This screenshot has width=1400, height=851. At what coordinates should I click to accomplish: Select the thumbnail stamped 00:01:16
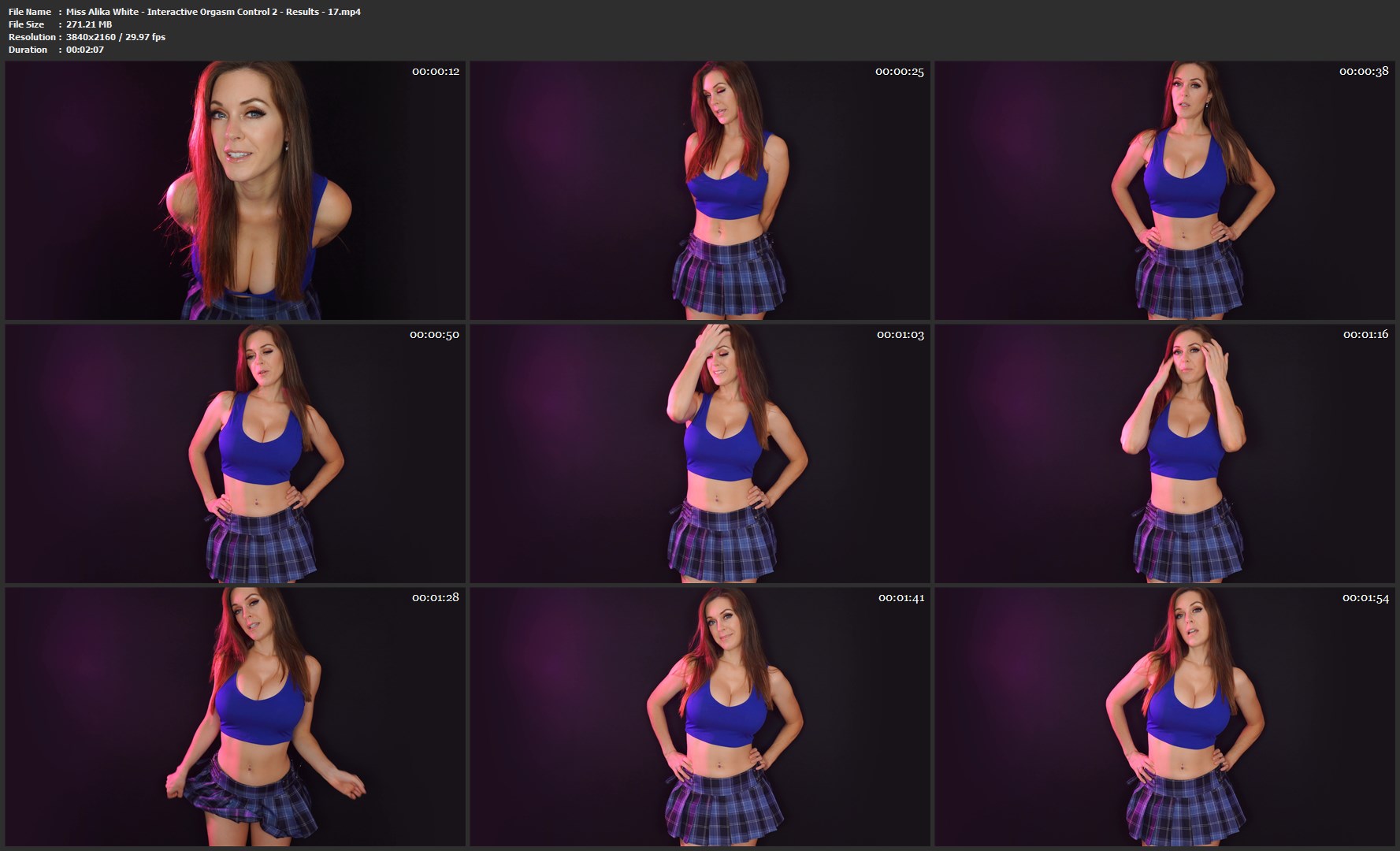click(x=1164, y=454)
